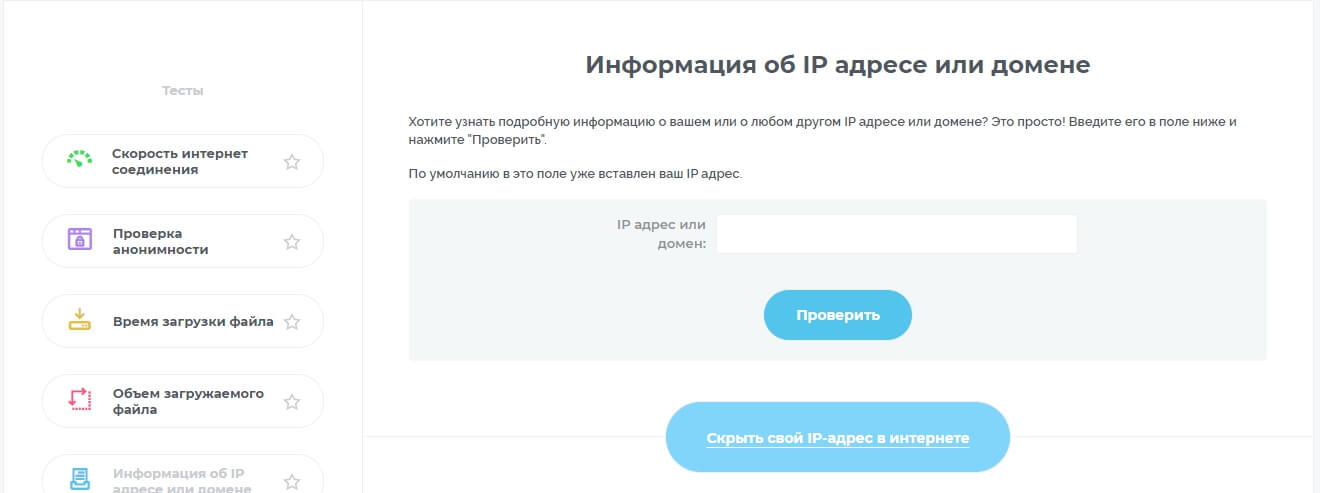This screenshot has width=1320, height=493.
Task: Click the 'Проверить' button
Action: click(x=838, y=315)
